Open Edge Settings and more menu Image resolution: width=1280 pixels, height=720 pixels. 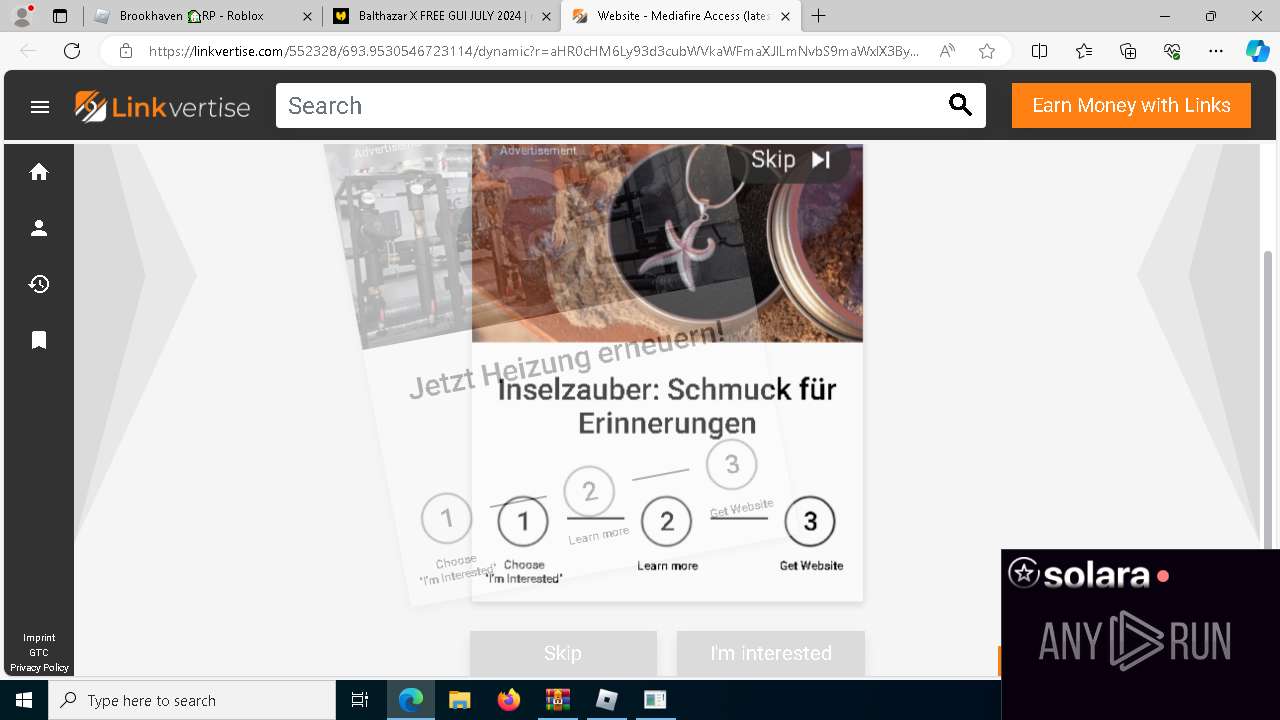[x=1216, y=51]
